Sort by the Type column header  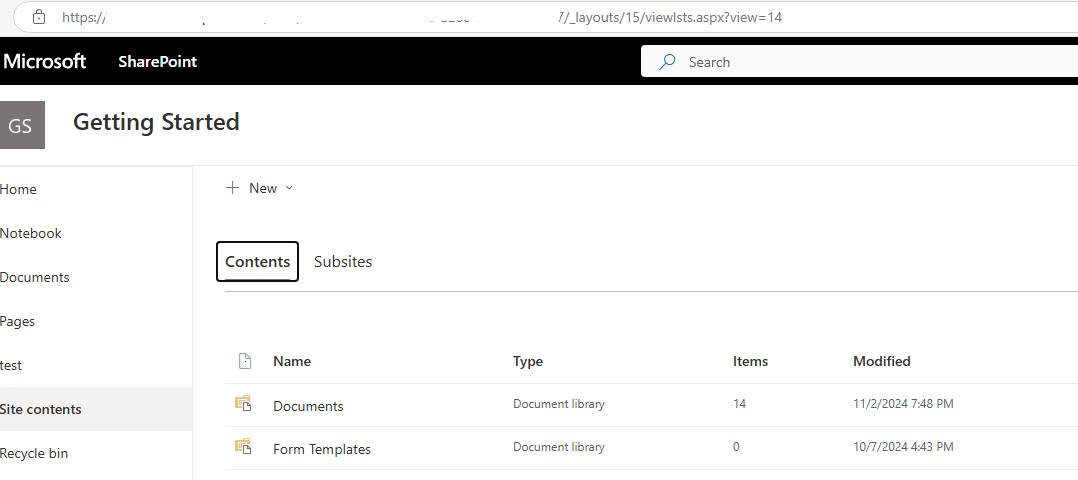[527, 361]
